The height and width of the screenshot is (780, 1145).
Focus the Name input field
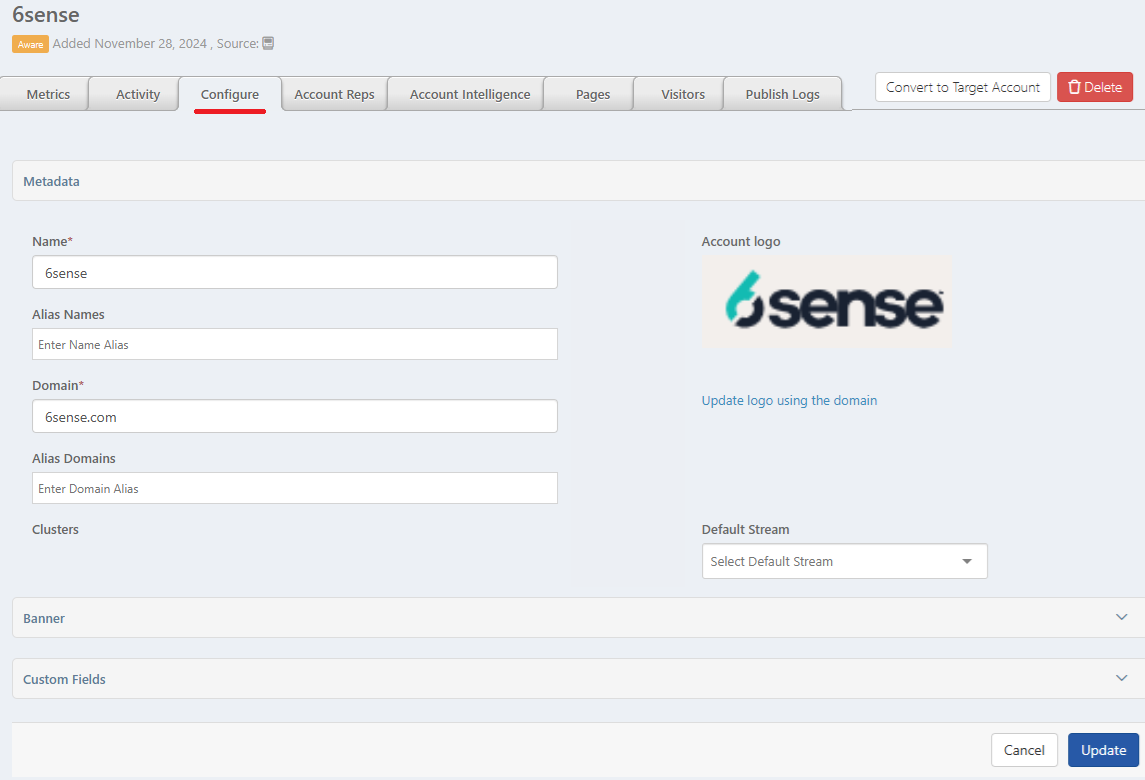point(295,272)
